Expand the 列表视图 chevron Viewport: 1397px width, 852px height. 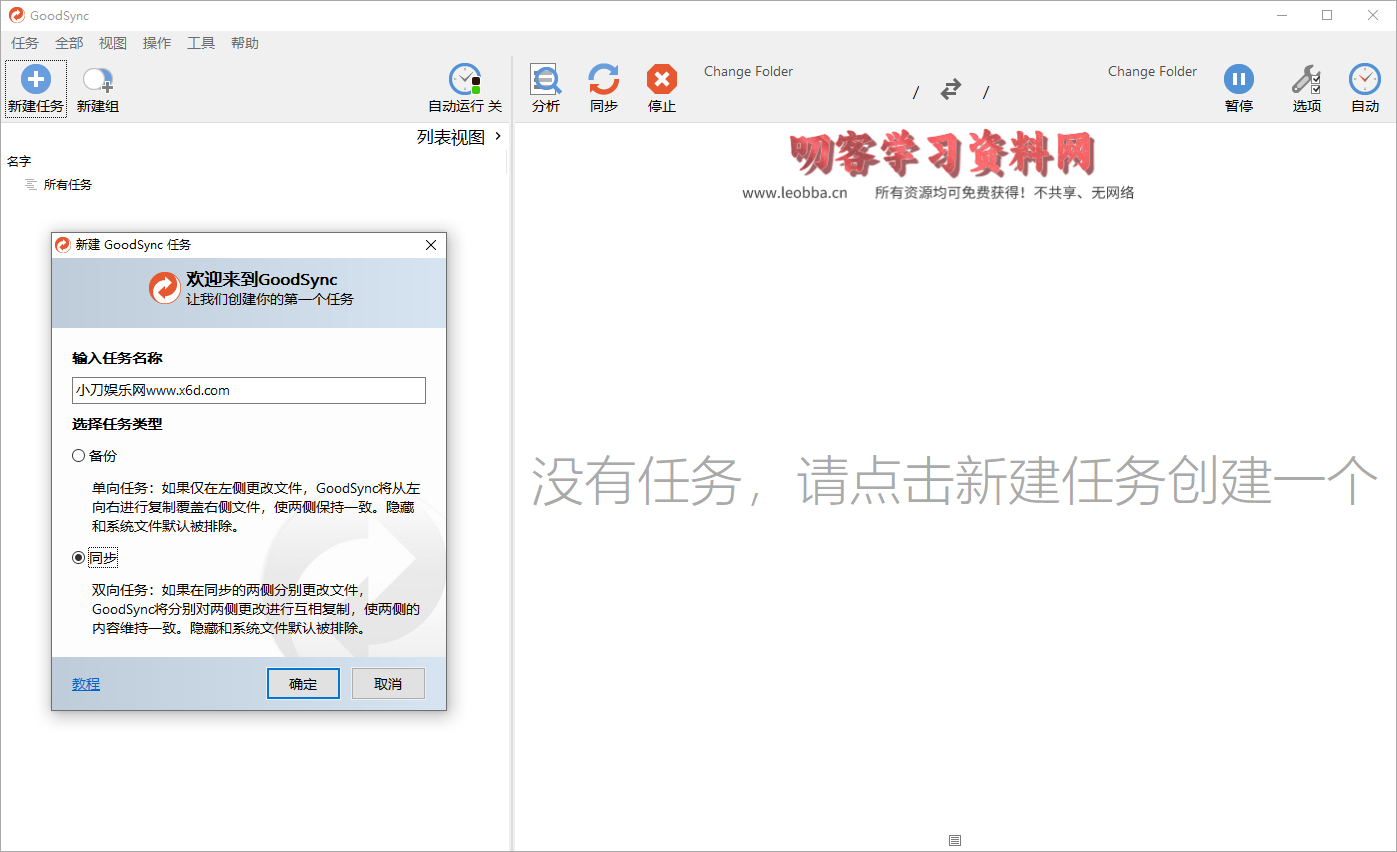click(498, 137)
